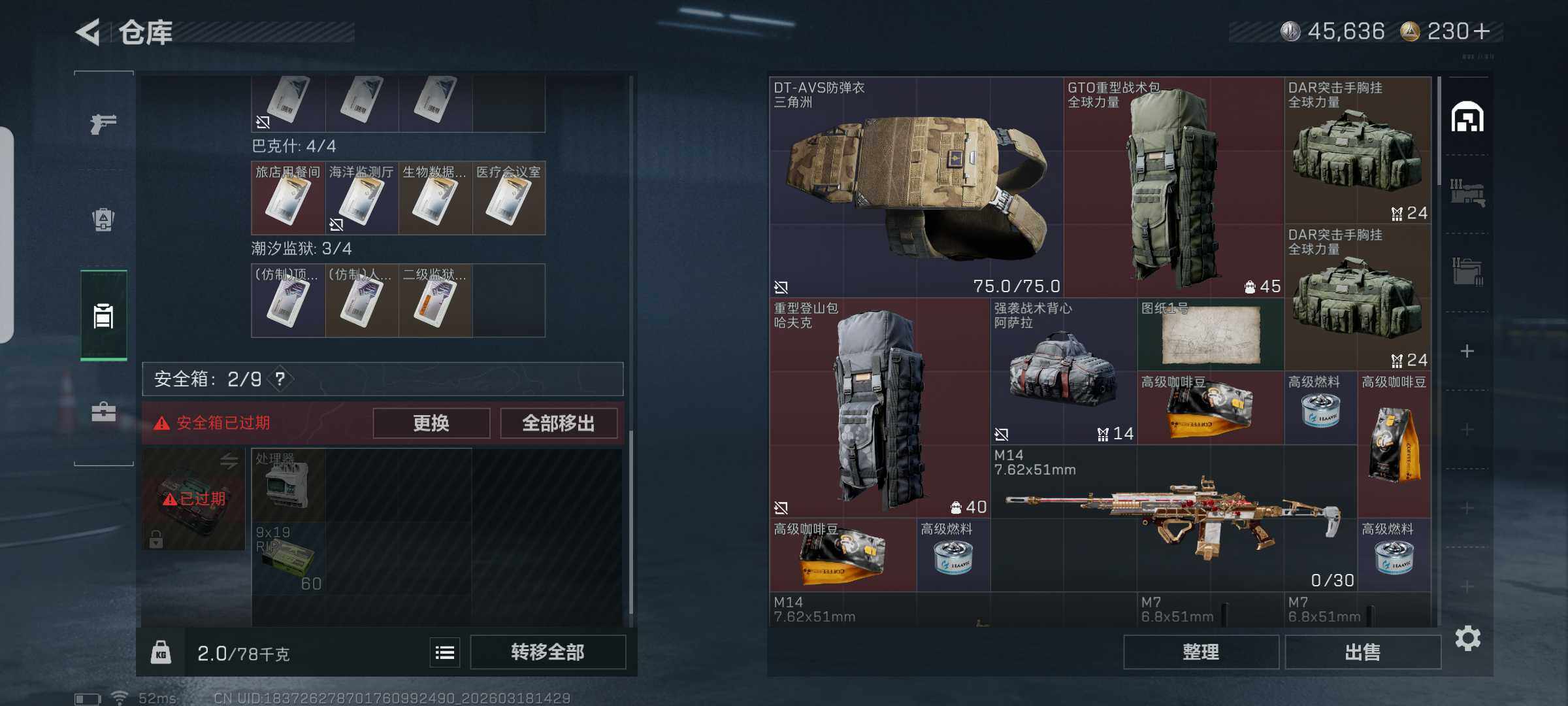
Task: Click the 全部移出 button
Action: pyautogui.click(x=559, y=423)
